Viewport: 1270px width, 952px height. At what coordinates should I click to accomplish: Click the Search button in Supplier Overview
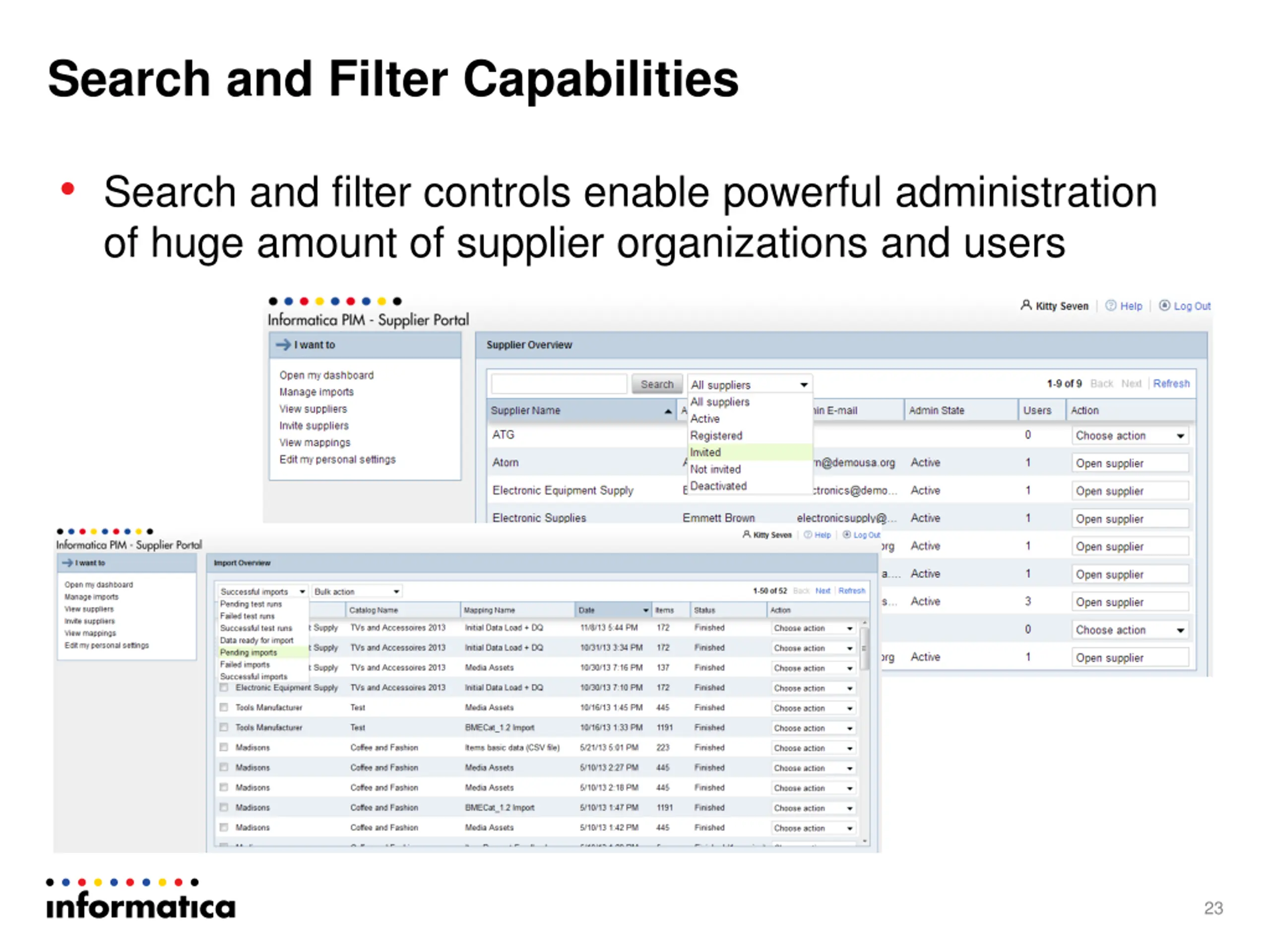[657, 384]
